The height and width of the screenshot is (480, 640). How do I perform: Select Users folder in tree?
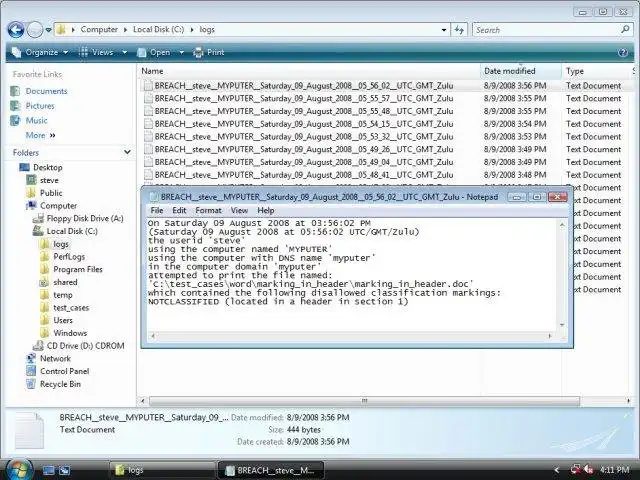click(x=63, y=320)
